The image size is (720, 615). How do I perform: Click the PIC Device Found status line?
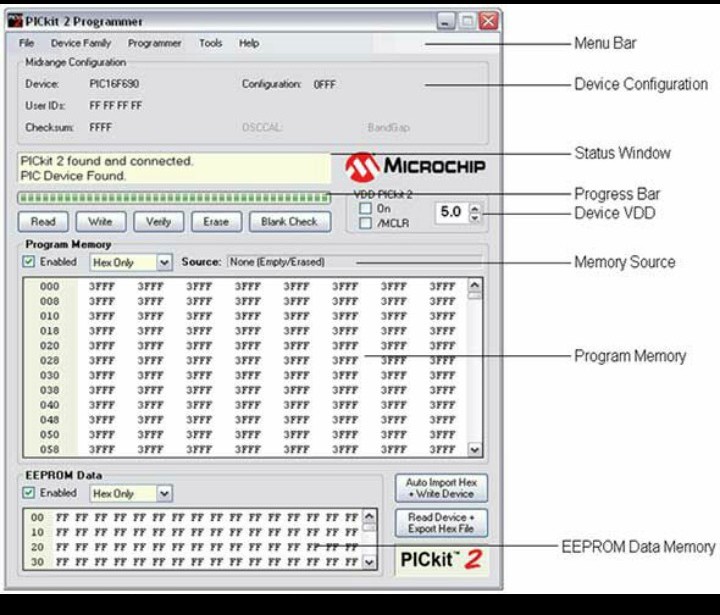tap(73, 176)
